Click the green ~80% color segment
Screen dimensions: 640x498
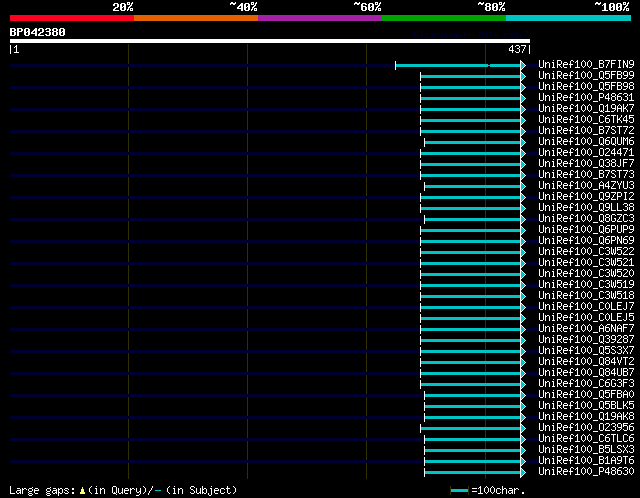coord(444,18)
